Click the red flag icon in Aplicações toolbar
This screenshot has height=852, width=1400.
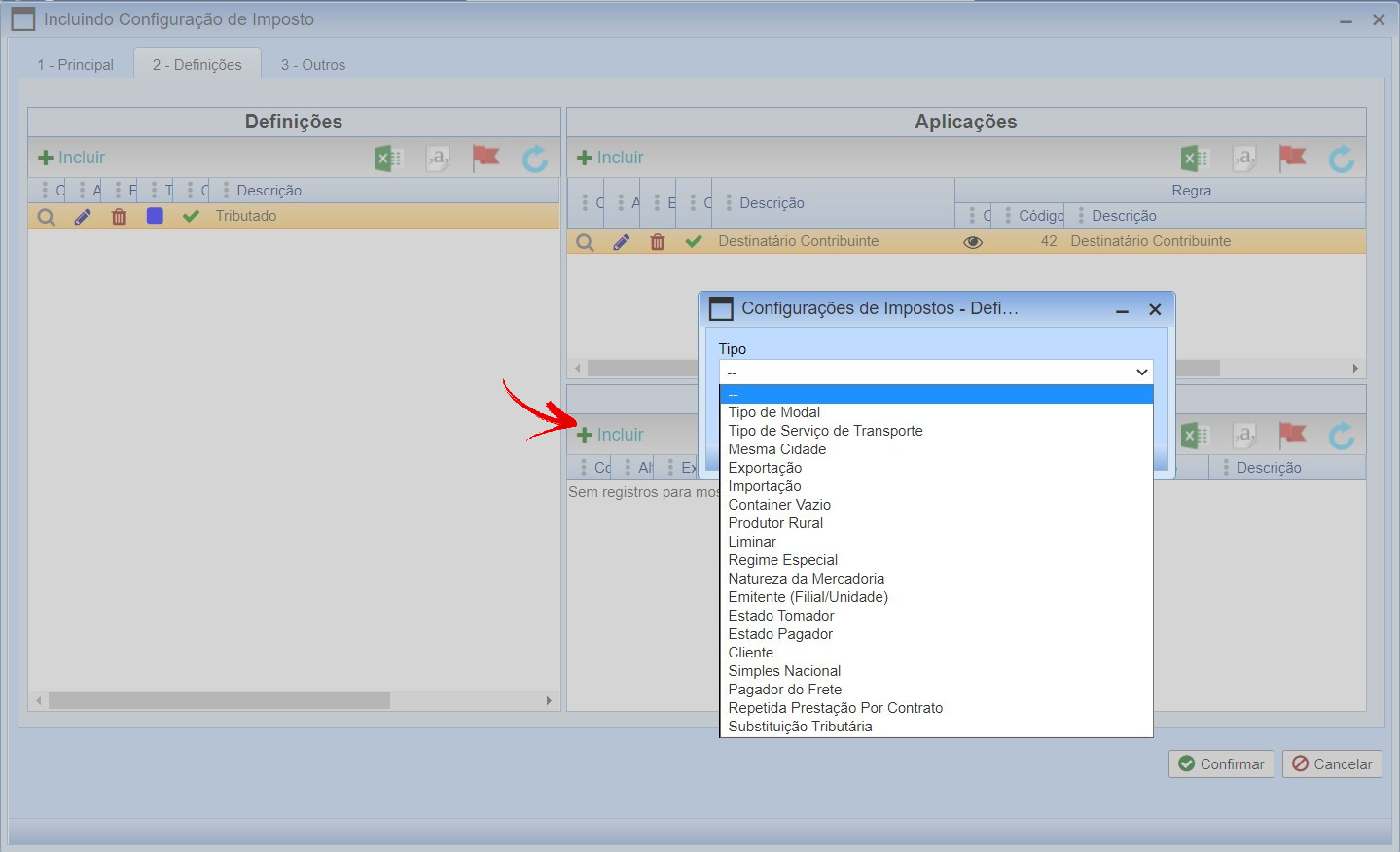(x=1292, y=158)
